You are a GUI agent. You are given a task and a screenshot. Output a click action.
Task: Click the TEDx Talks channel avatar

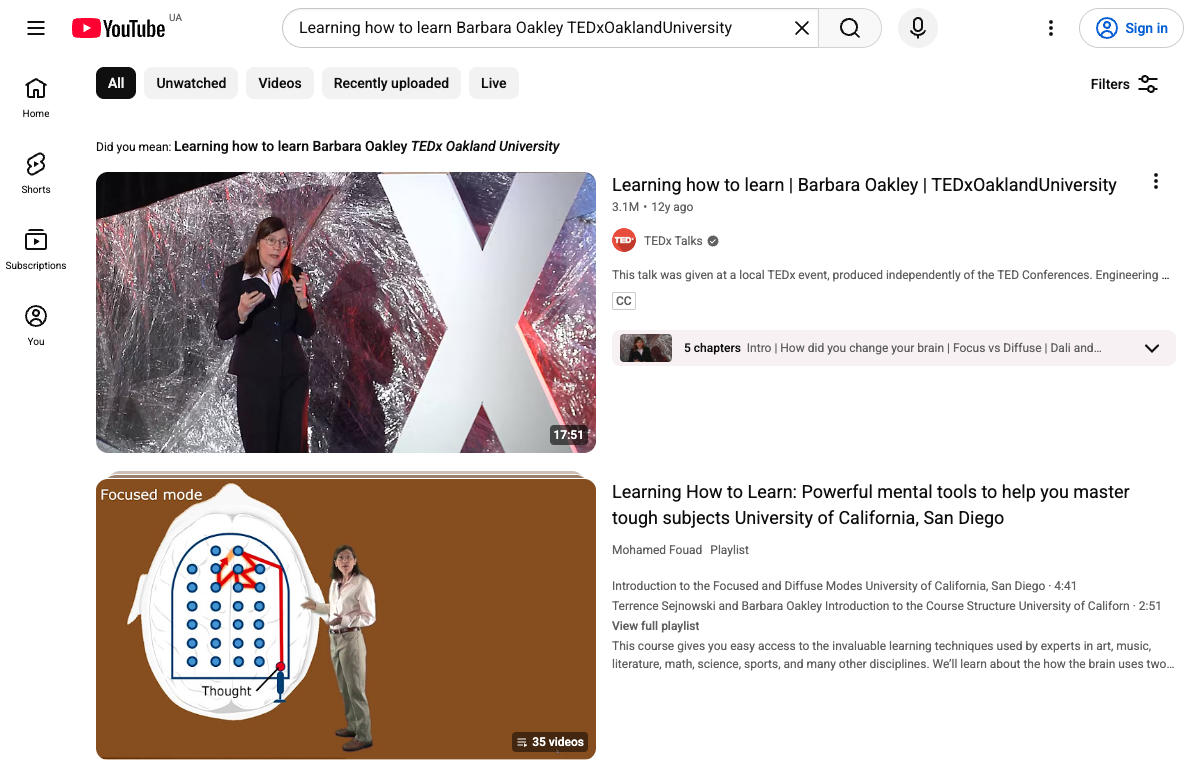[x=624, y=240]
